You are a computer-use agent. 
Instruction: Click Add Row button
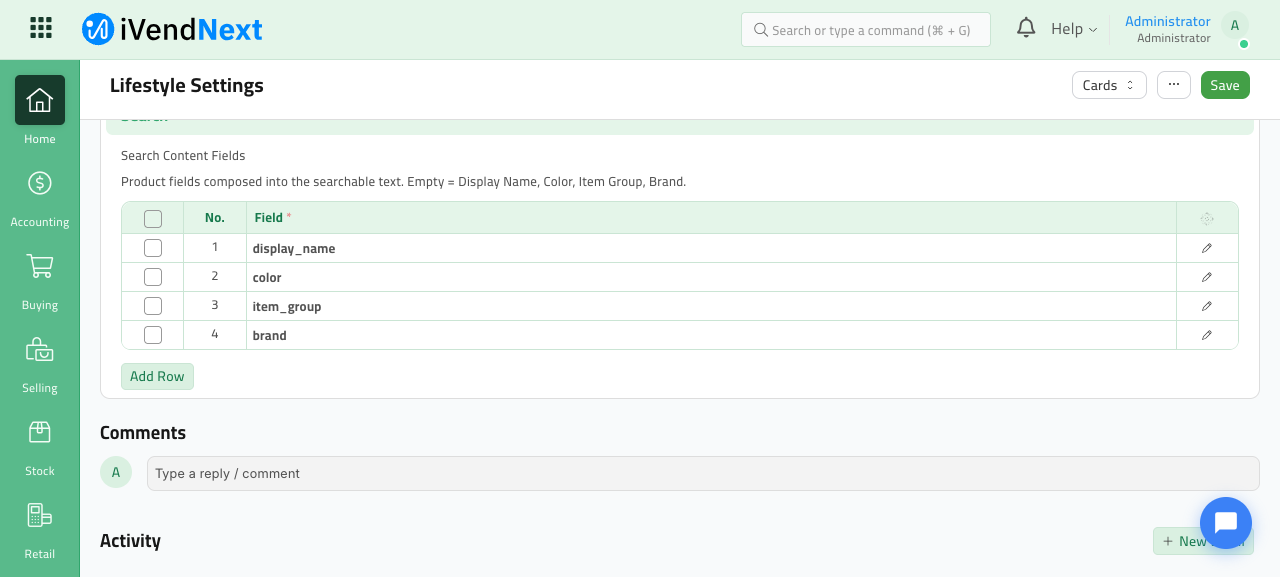(x=157, y=376)
